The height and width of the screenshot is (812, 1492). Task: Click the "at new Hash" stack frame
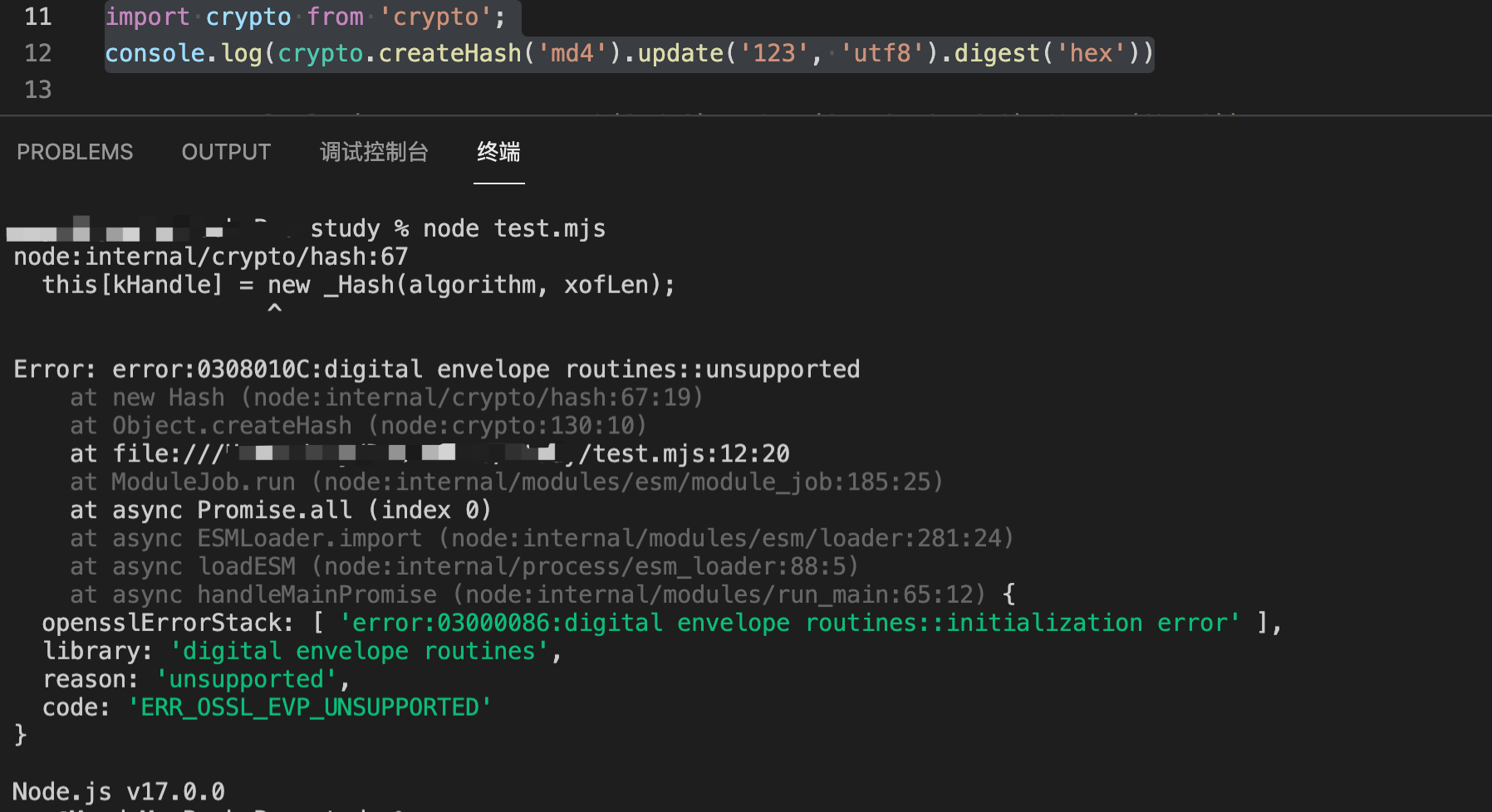coord(386,398)
